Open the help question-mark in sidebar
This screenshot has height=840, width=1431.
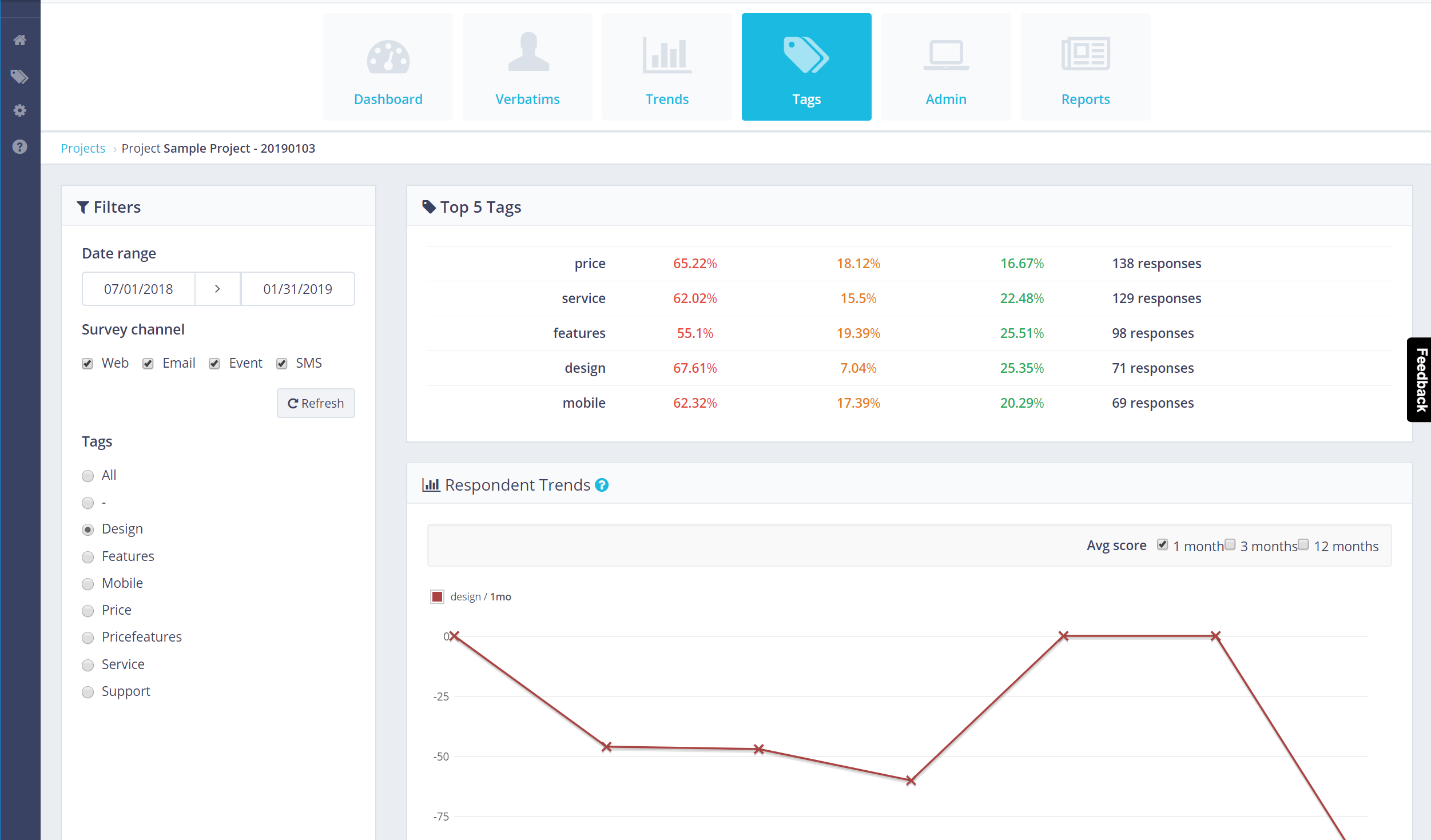tap(20, 147)
